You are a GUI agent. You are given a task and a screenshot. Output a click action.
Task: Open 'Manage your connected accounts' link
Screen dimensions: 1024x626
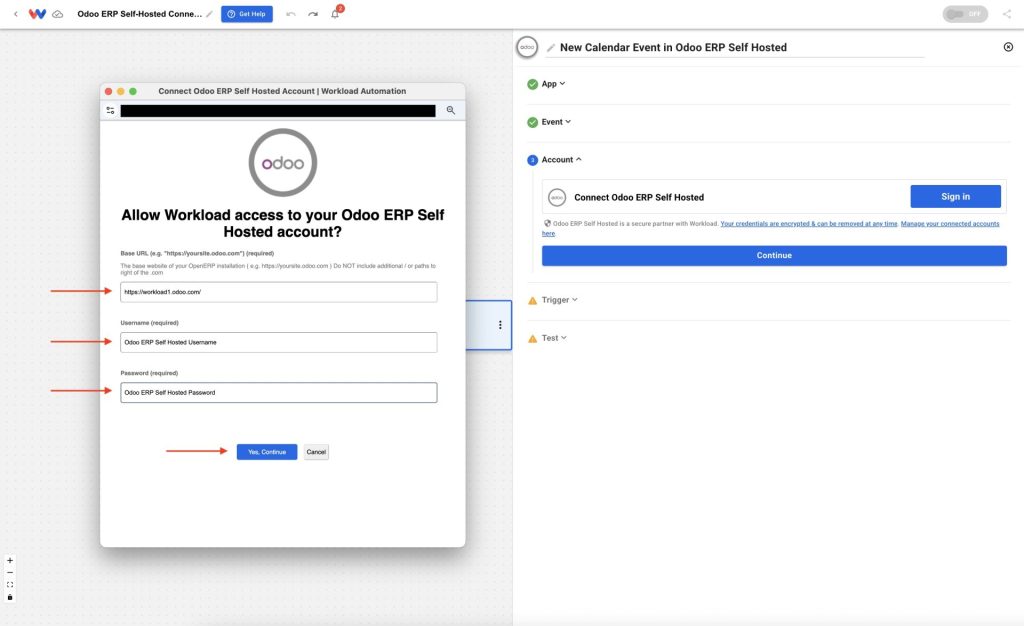[950, 223]
